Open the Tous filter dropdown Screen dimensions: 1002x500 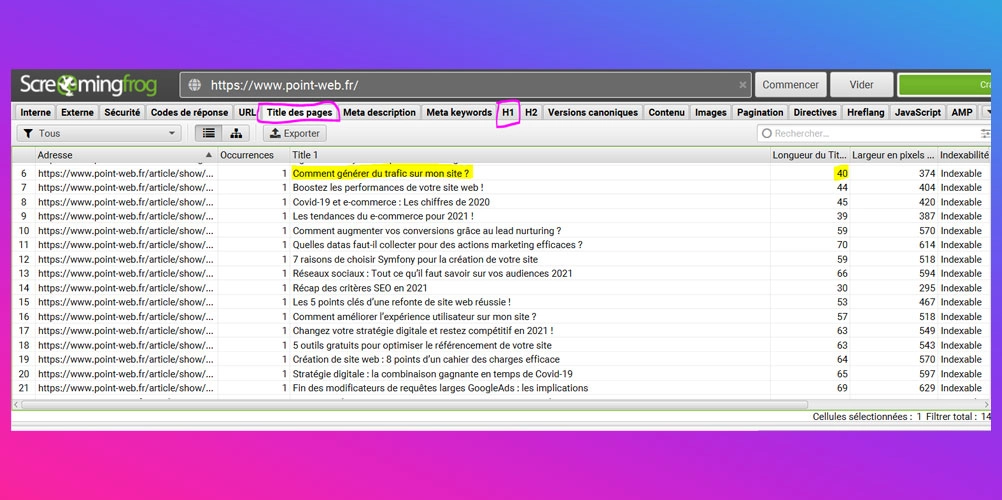(x=99, y=133)
